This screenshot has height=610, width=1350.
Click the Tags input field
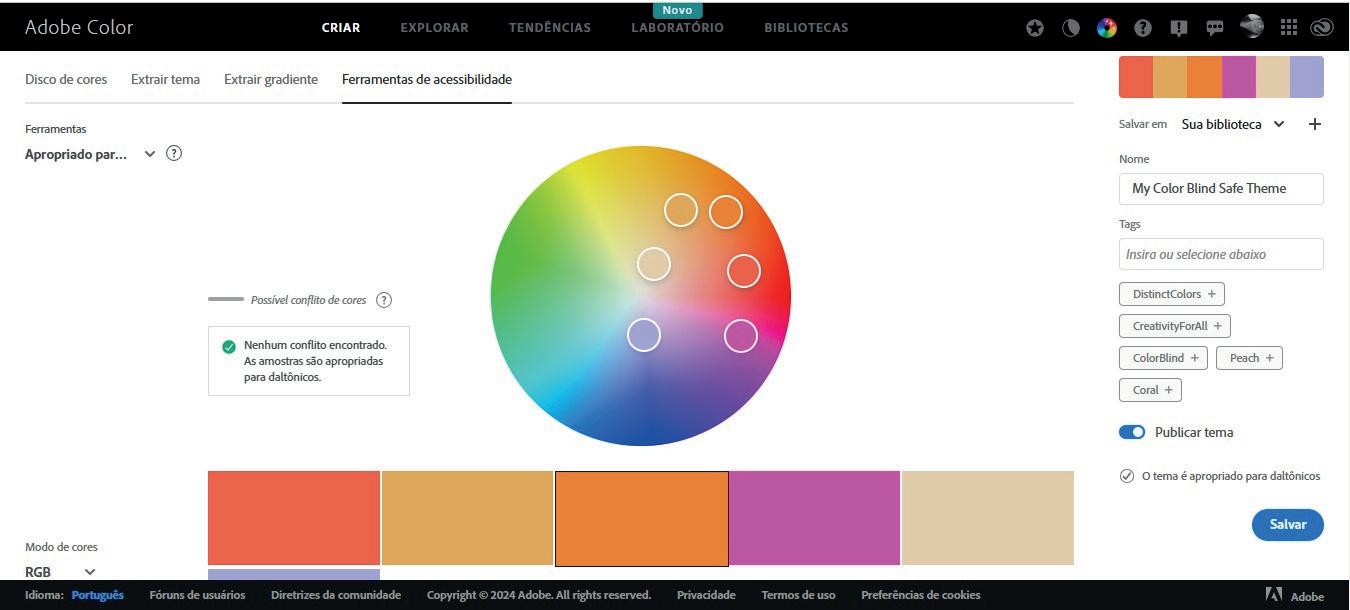[1221, 254]
